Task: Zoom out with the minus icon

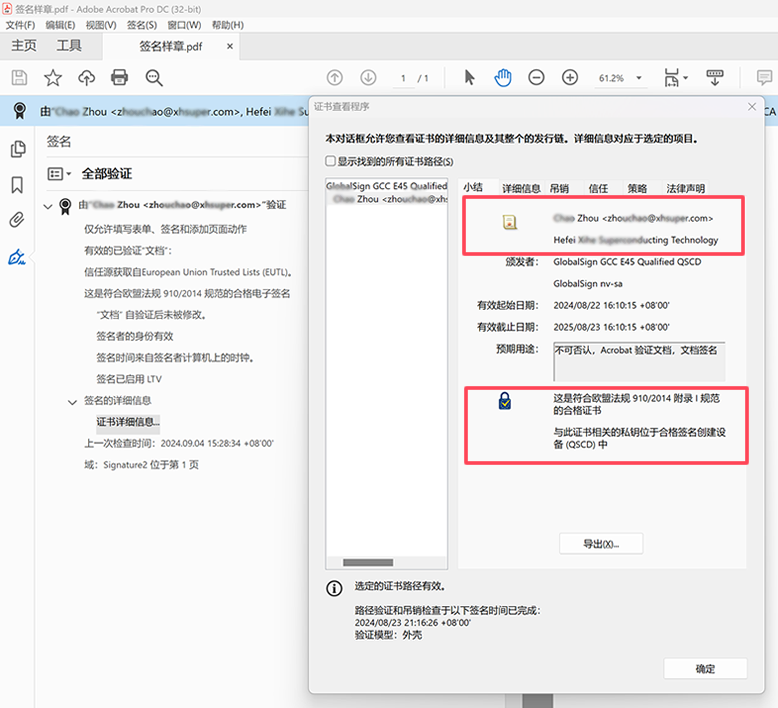Action: [x=536, y=77]
